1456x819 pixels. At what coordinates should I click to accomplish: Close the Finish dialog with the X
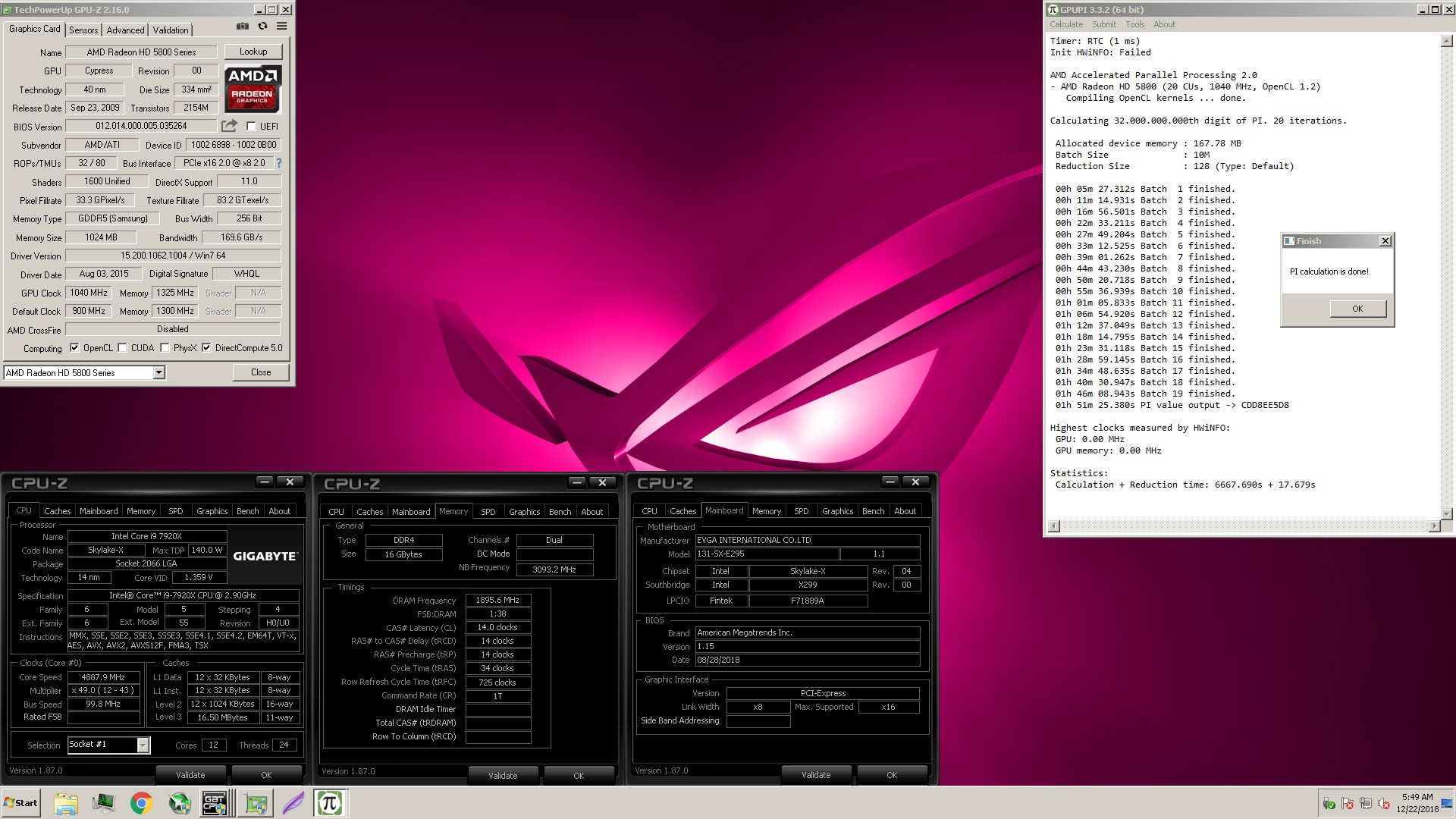pos(1385,240)
